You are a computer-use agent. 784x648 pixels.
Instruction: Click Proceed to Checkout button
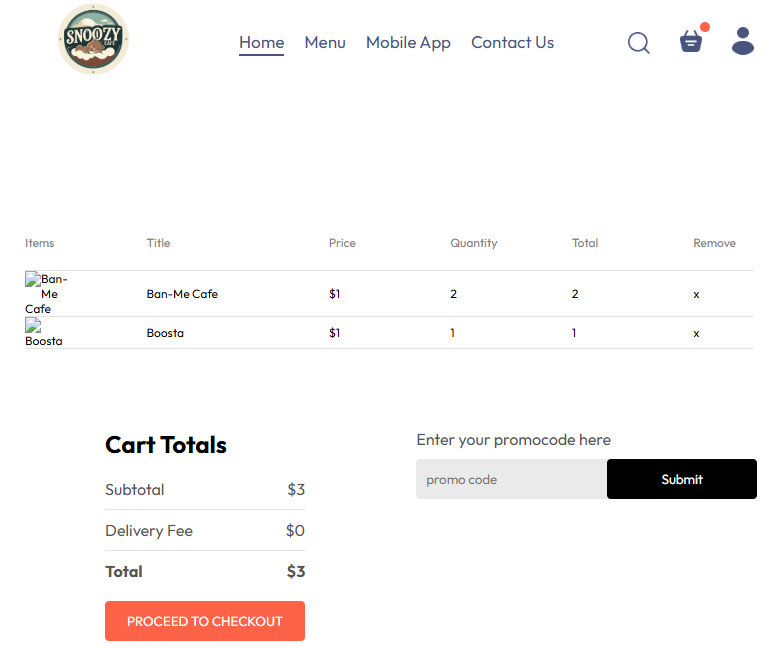click(205, 621)
